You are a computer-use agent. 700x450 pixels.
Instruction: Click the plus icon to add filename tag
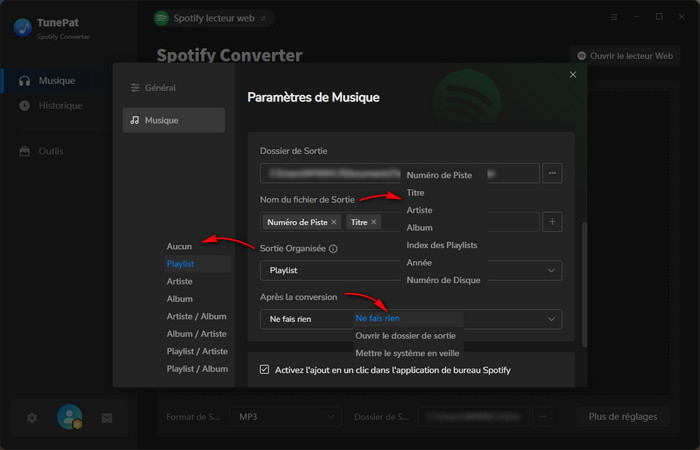click(x=552, y=222)
